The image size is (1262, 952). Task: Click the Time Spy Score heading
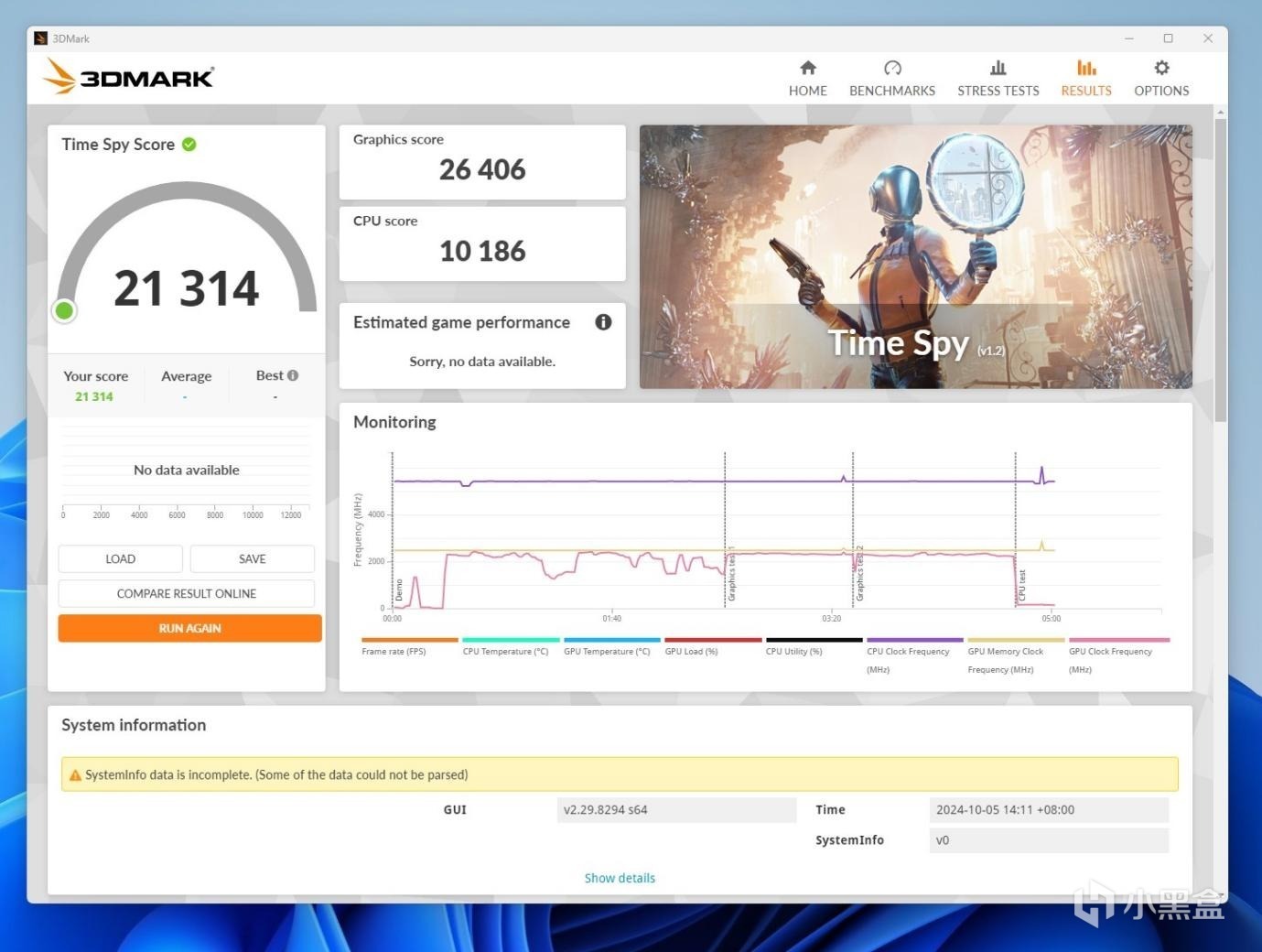pyautogui.click(x=118, y=145)
